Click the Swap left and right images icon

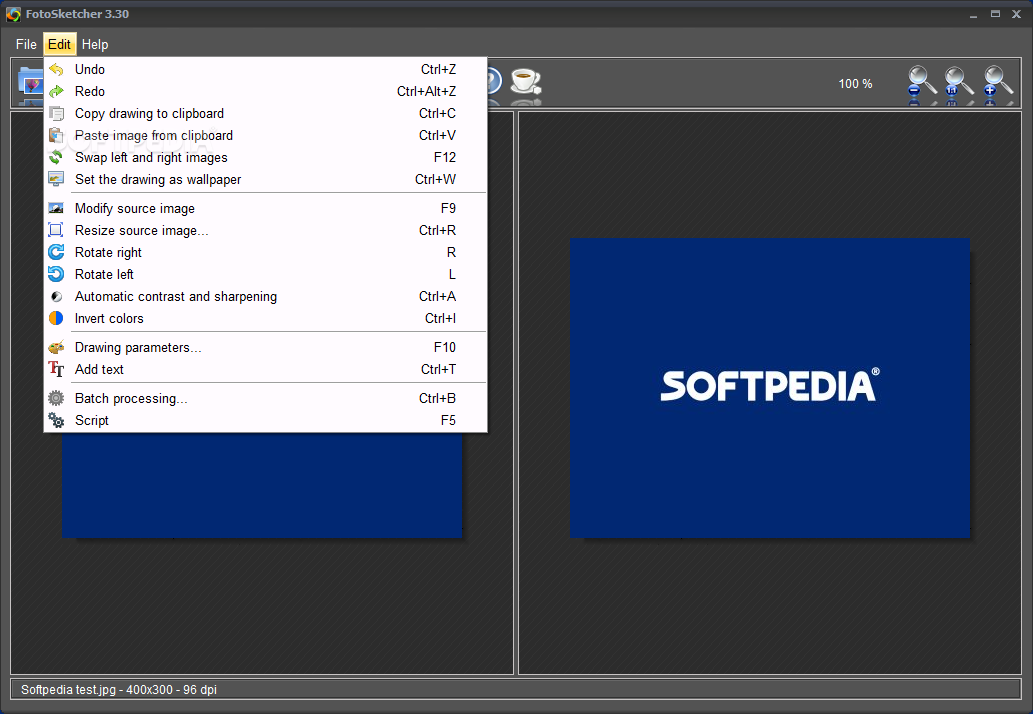pyautogui.click(x=57, y=157)
